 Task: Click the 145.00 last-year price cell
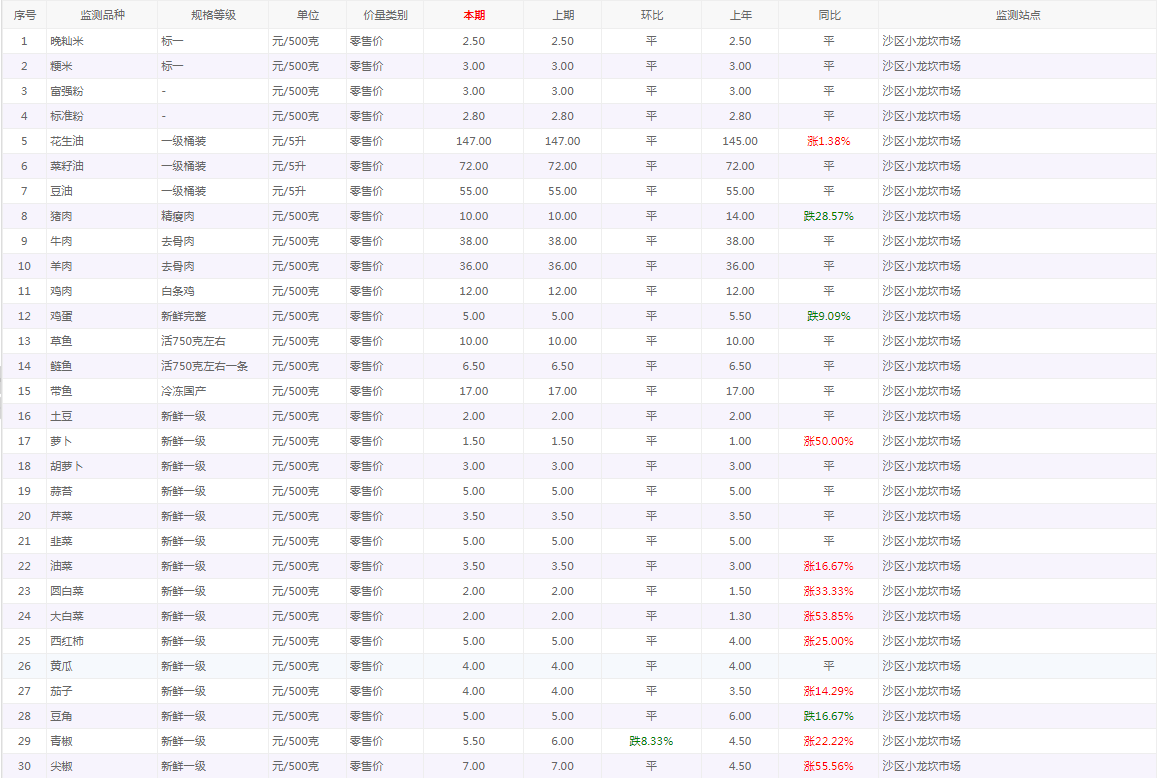point(740,141)
